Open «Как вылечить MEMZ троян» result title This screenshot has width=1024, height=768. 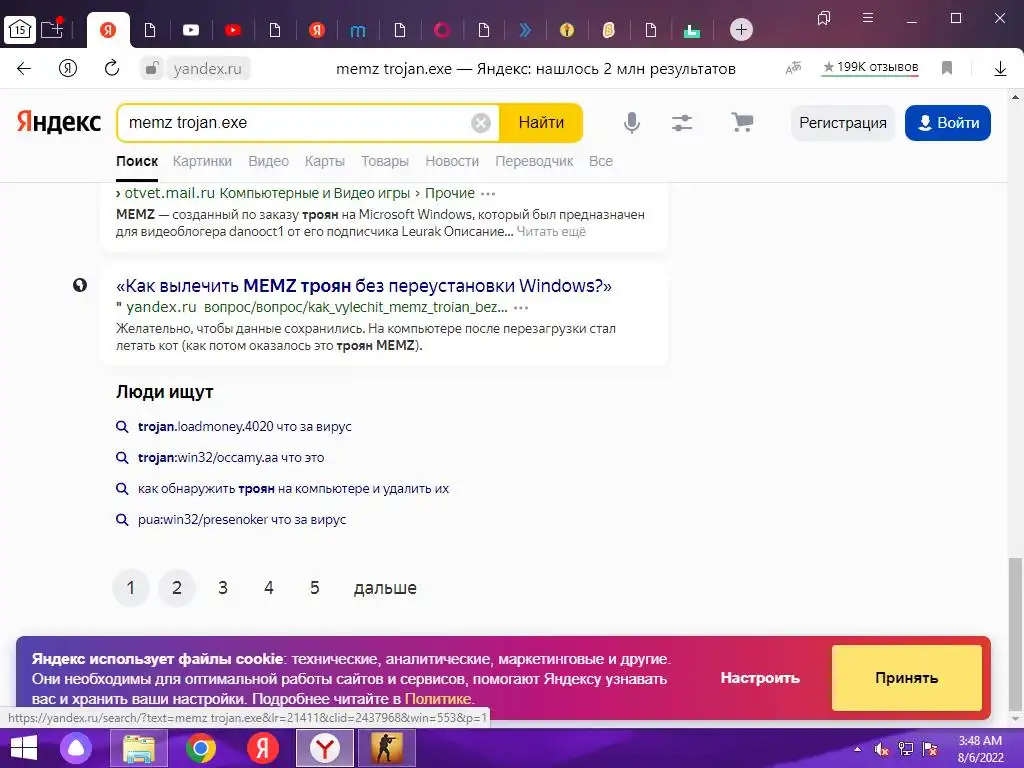coord(364,286)
